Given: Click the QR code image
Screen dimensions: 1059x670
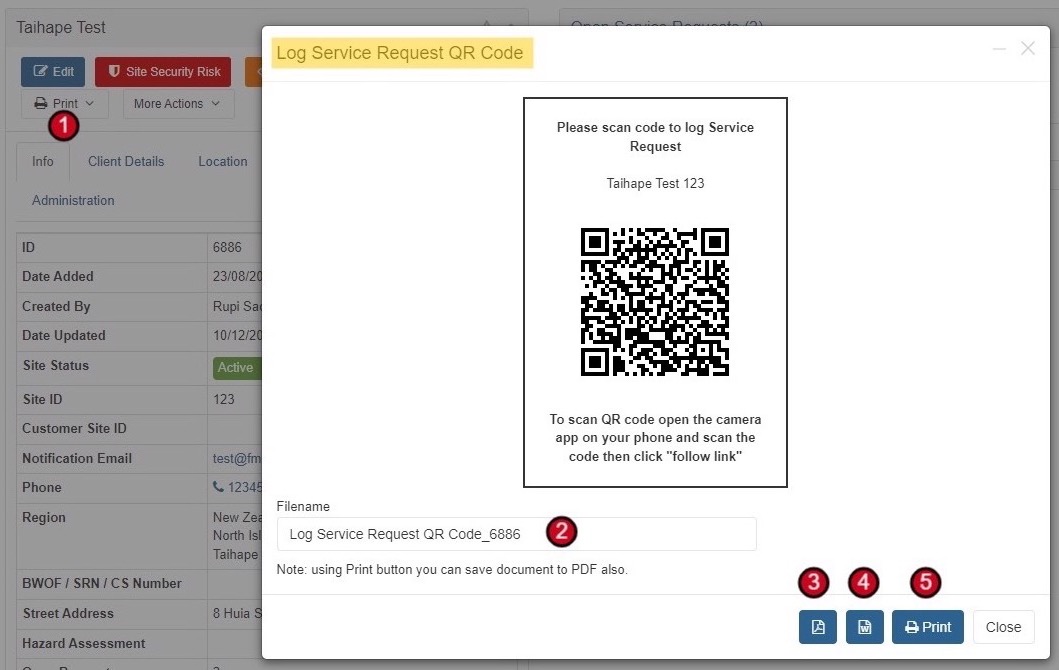Looking at the screenshot, I should 654,302.
